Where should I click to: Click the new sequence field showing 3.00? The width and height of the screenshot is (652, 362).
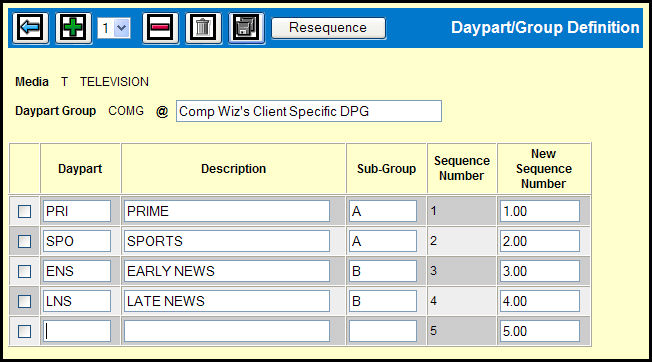point(540,271)
